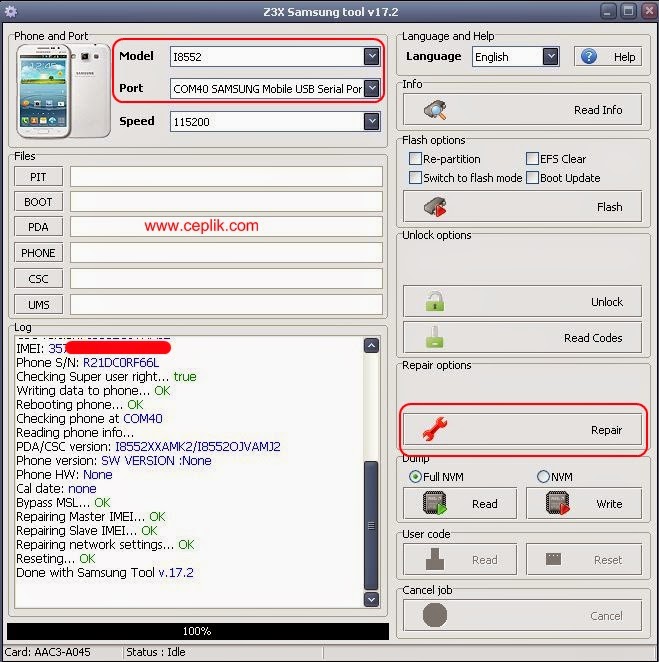
Task: Click the log scroll up arrow
Action: click(x=371, y=346)
